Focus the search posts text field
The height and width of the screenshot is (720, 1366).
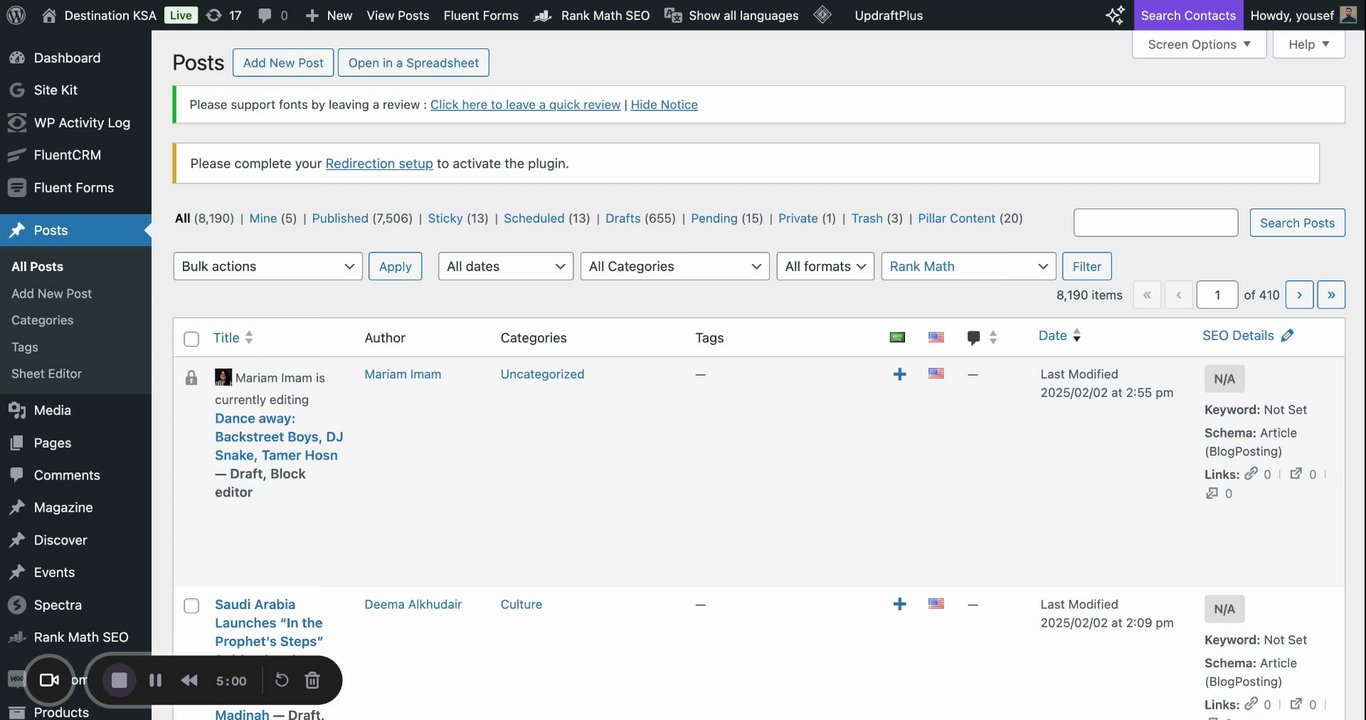click(1156, 222)
